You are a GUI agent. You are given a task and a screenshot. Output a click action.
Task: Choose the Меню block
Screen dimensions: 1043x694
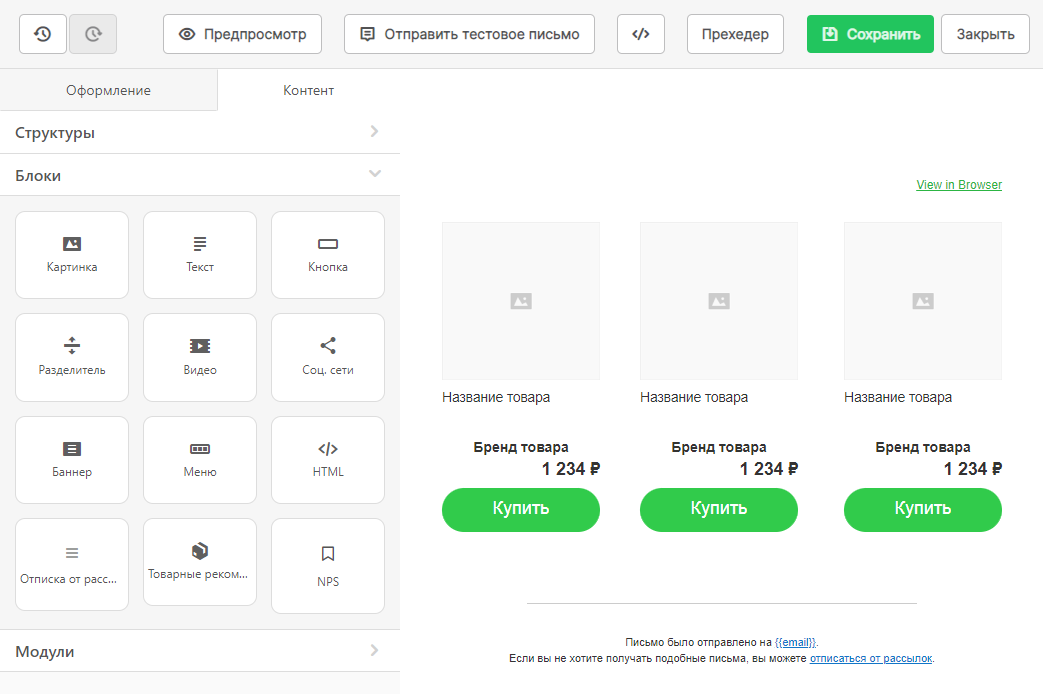(200, 459)
